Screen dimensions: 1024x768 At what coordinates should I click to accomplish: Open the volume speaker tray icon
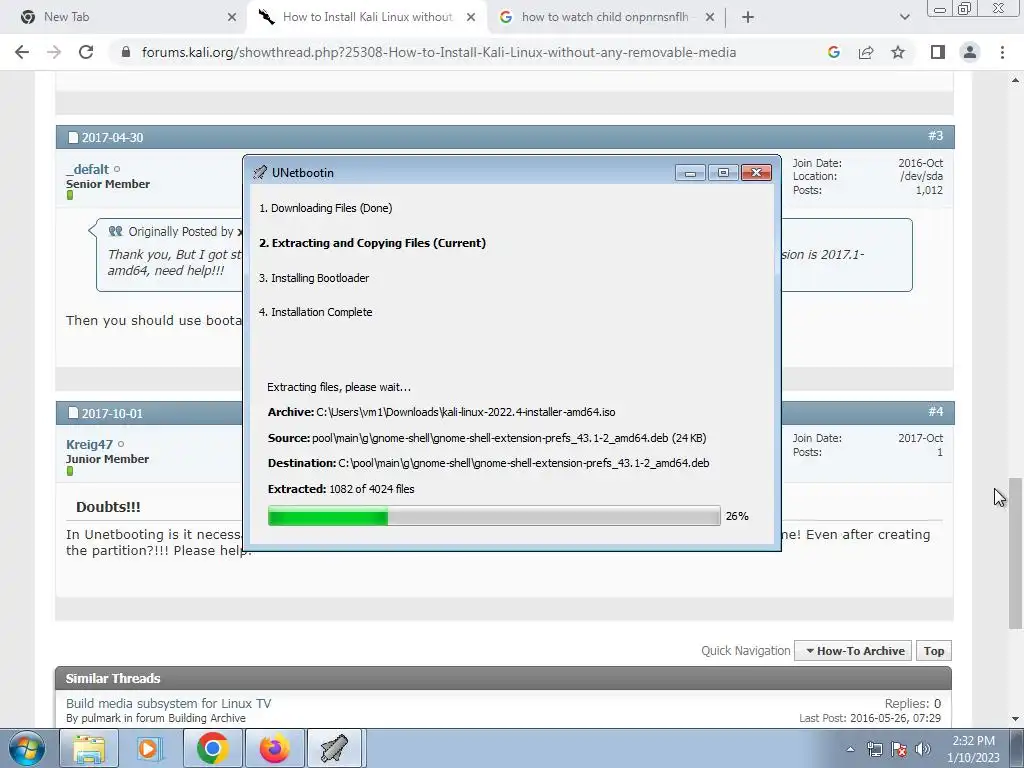[x=922, y=749]
